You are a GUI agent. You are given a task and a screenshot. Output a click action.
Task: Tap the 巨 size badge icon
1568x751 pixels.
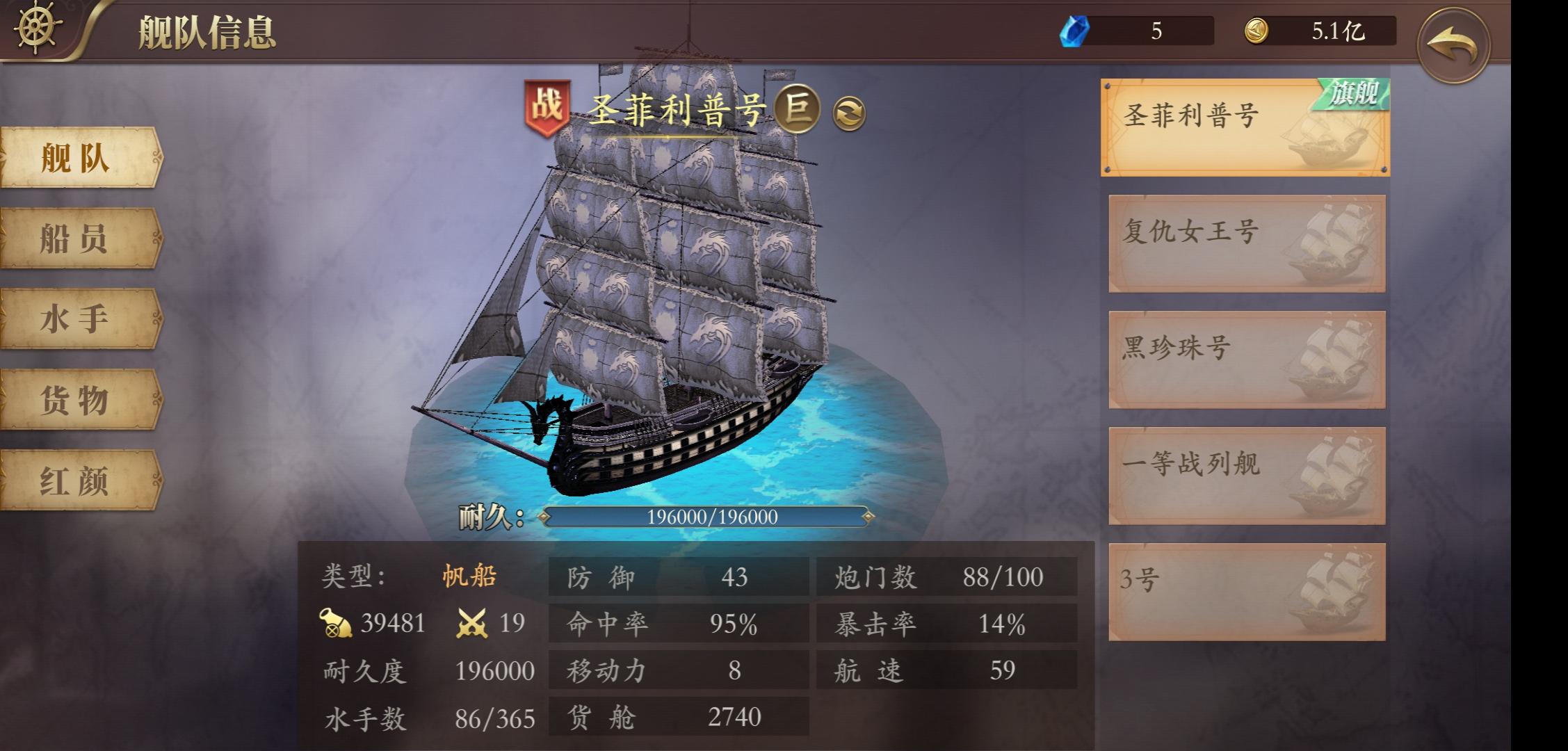(x=798, y=109)
